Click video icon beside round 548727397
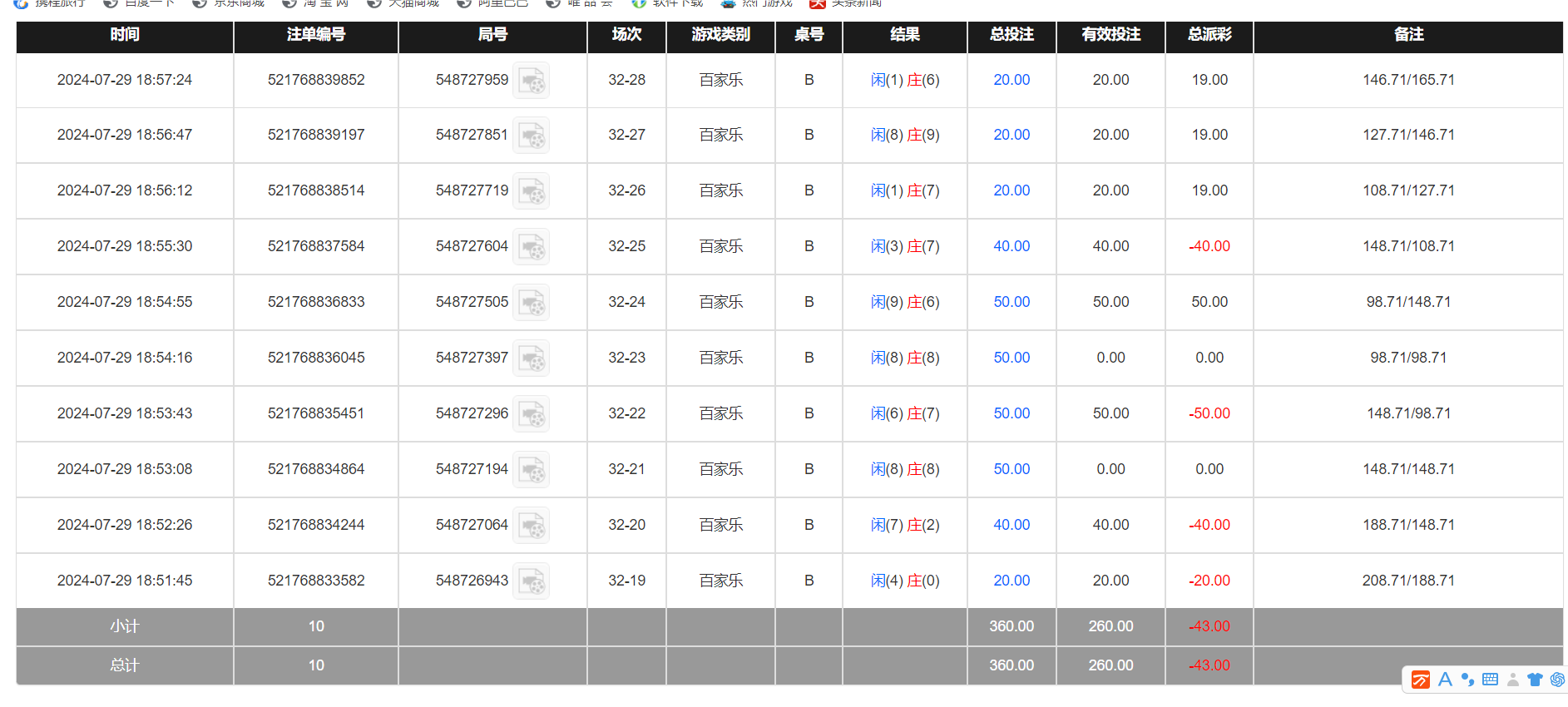Image resolution: width=1568 pixels, height=707 pixels. tap(531, 358)
